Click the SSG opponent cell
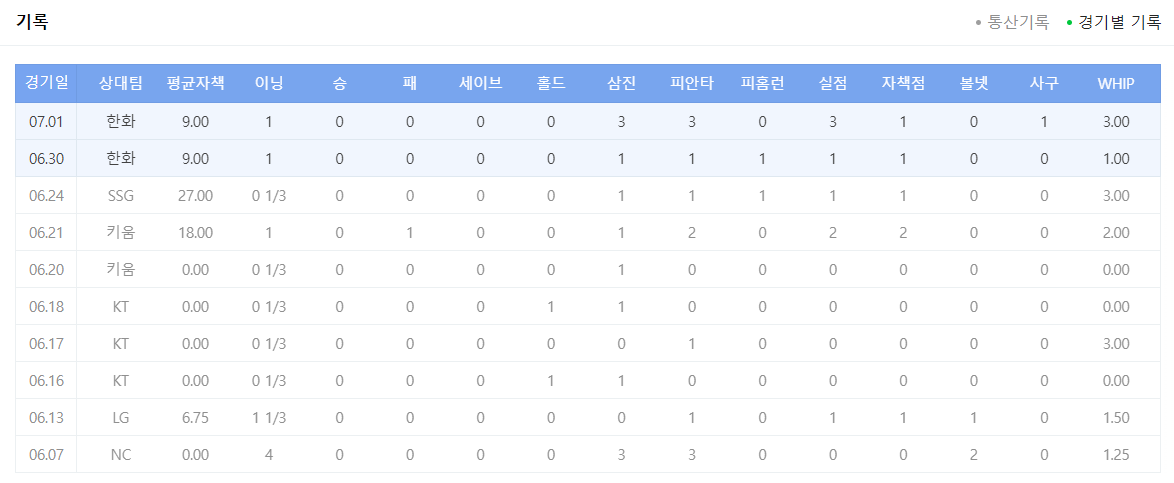1174x483 pixels. (121, 195)
